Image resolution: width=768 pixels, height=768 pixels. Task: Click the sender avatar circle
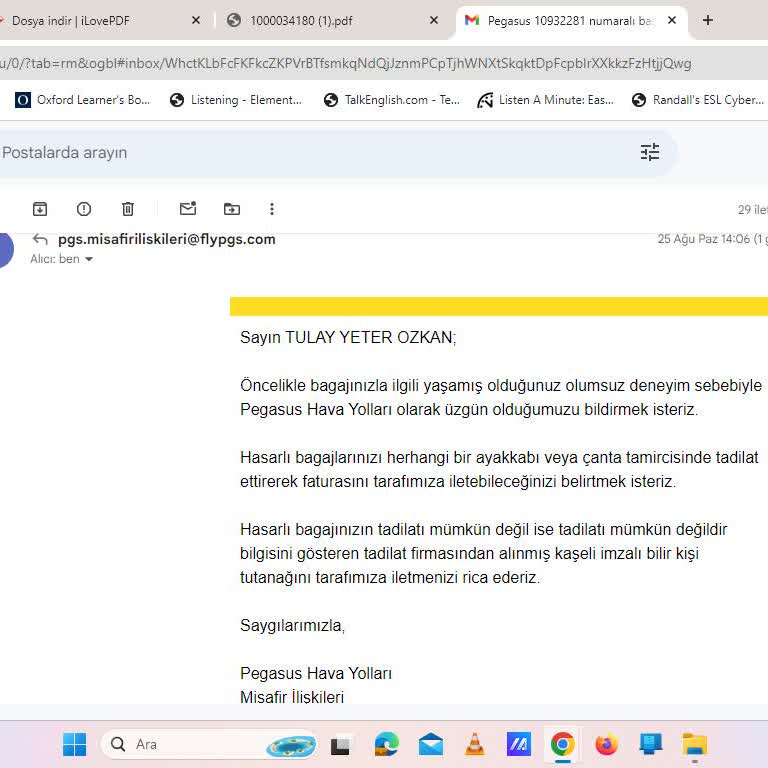[x=5, y=250]
